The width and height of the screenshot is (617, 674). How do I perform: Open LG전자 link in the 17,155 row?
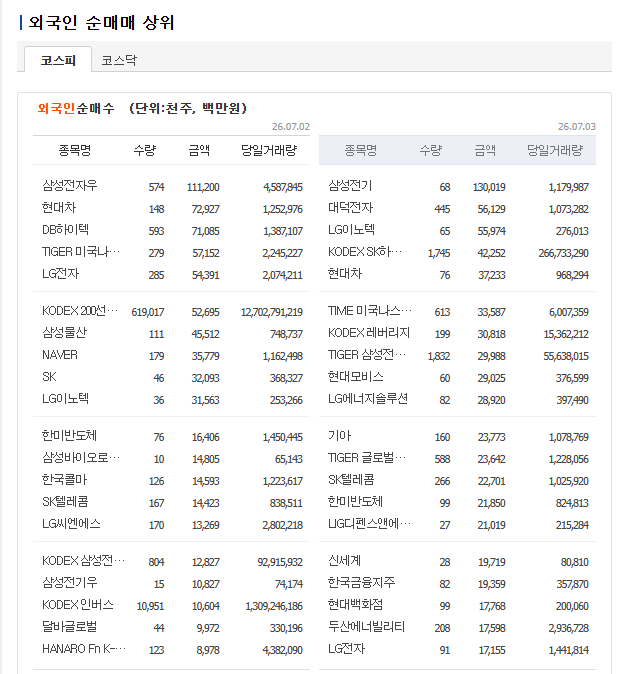347,649
